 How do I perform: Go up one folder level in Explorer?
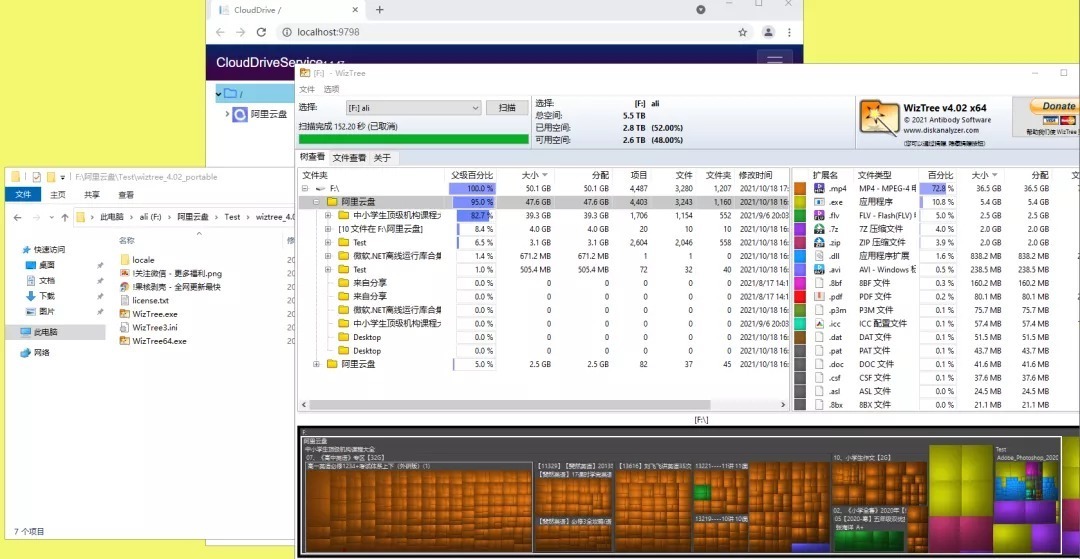point(65,217)
